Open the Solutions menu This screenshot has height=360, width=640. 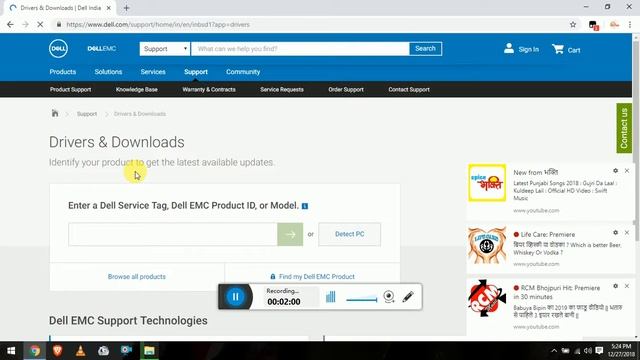click(x=108, y=72)
